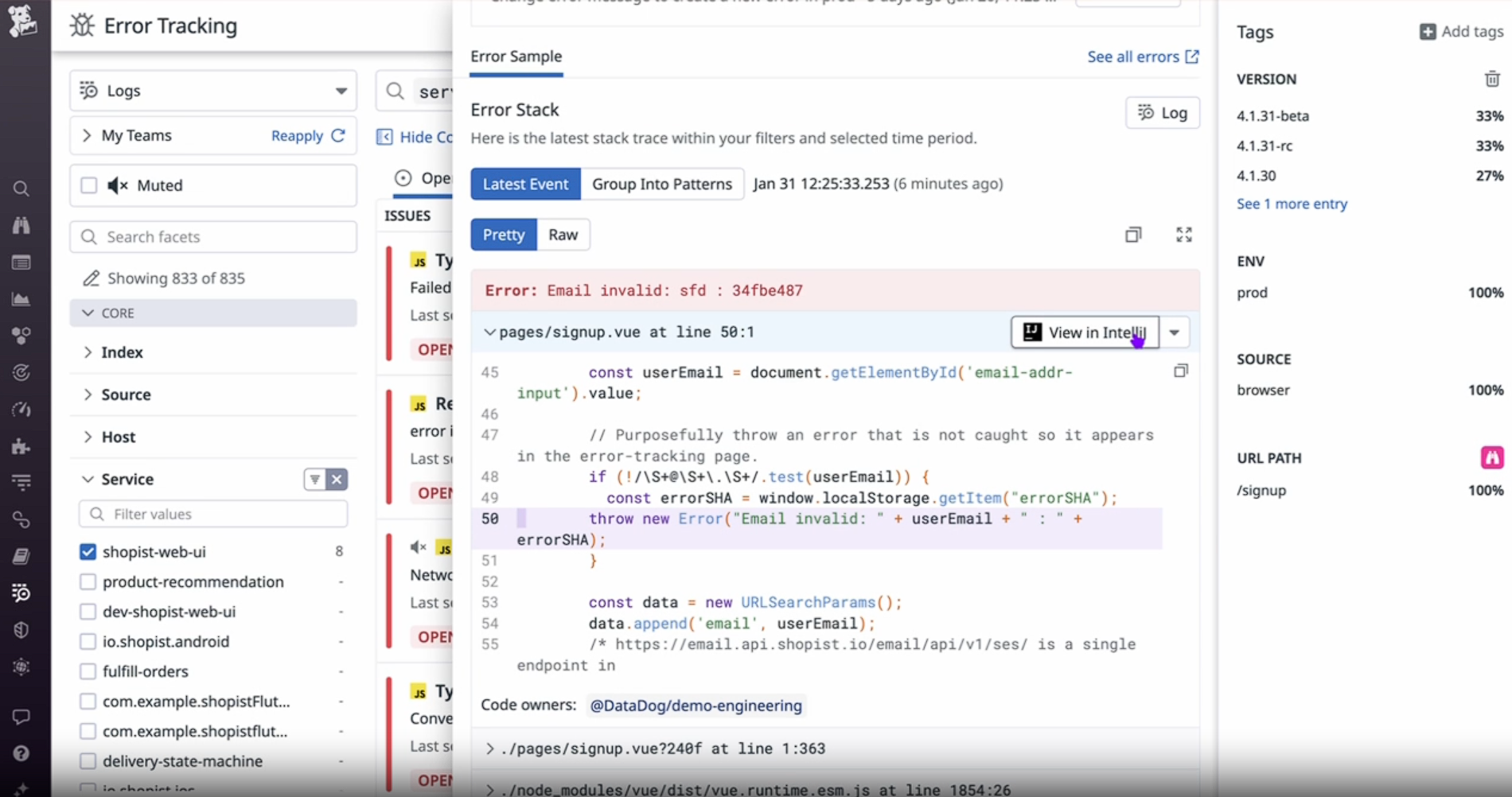Open the notebooks icon in sidebar

pyautogui.click(x=21, y=556)
